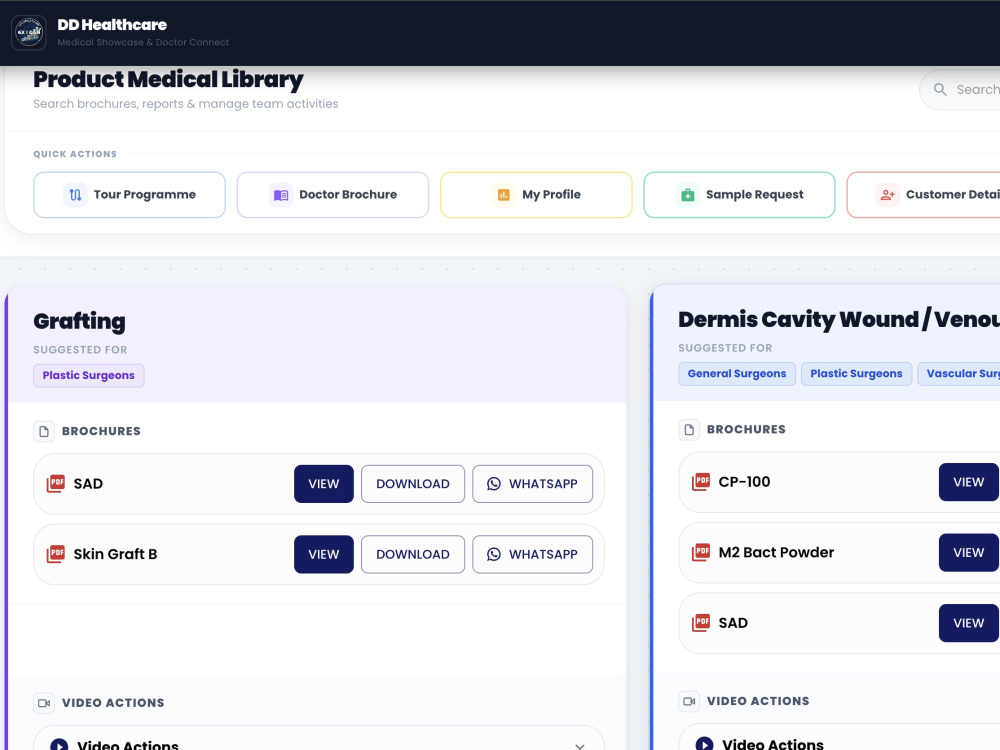Select the General Surgeons tag
This screenshot has width=1000, height=750.
(737, 374)
